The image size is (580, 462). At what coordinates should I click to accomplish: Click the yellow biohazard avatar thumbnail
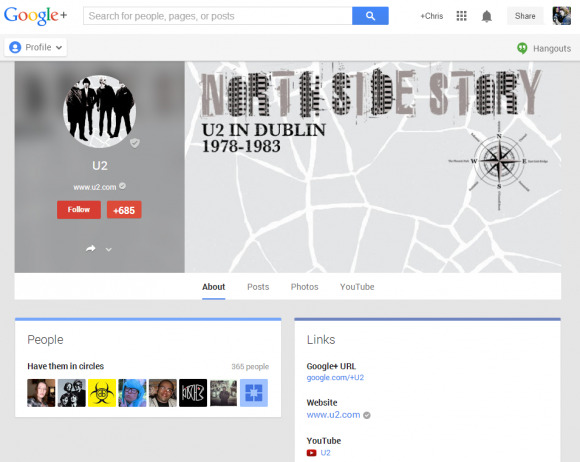click(x=102, y=393)
